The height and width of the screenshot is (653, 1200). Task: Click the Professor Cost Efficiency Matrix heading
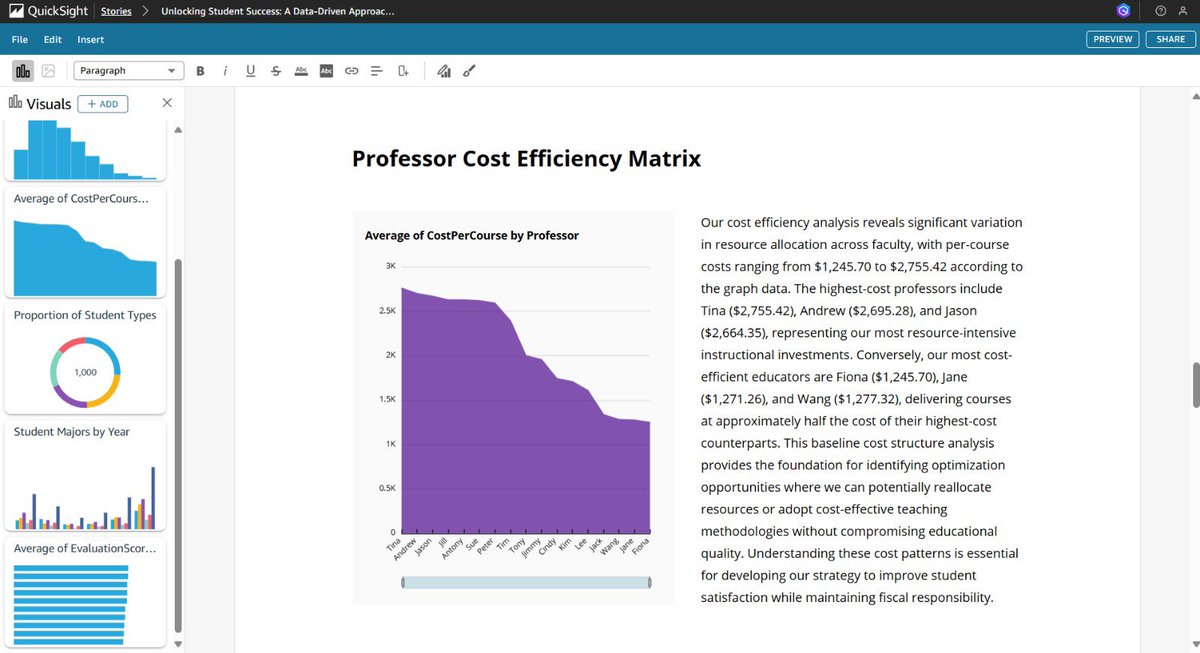(526, 158)
